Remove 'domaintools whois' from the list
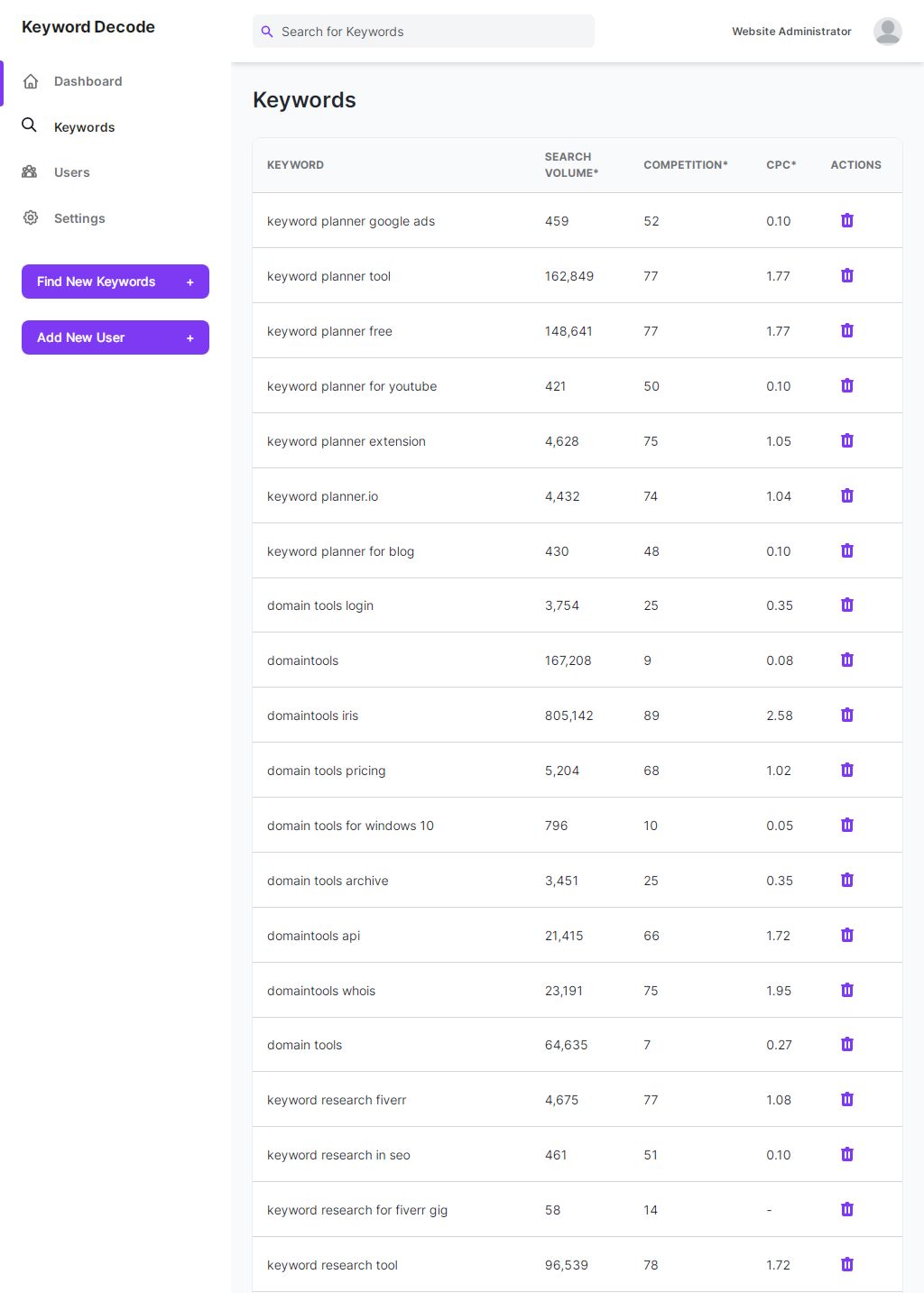This screenshot has width=924, height=1293. pos(847,991)
